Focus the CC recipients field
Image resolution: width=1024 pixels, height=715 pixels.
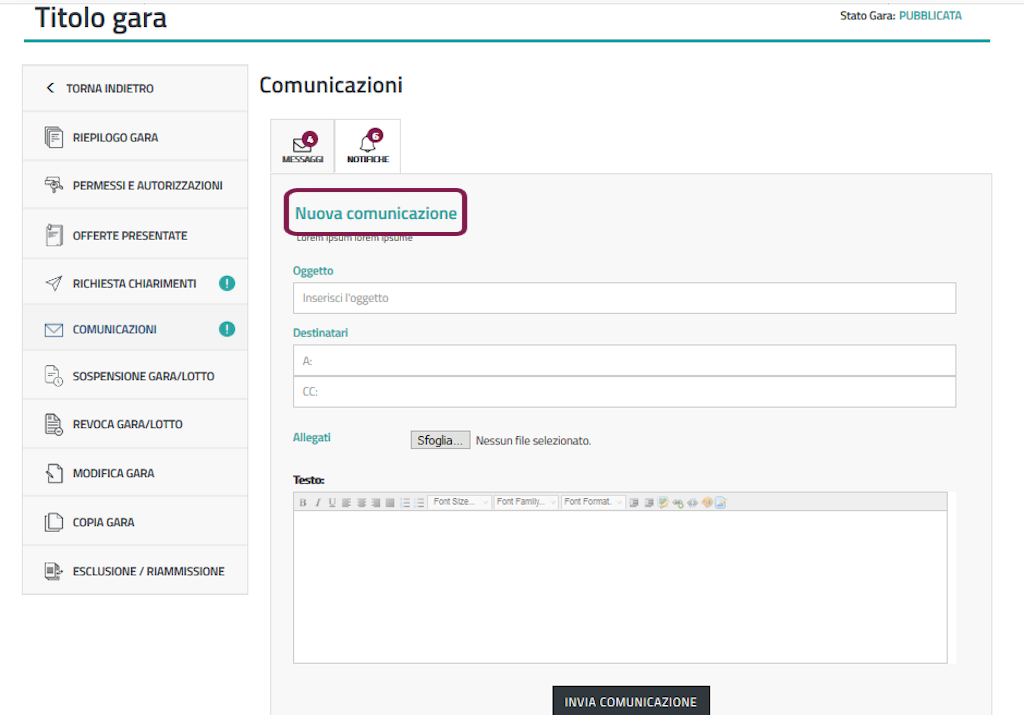tap(624, 392)
